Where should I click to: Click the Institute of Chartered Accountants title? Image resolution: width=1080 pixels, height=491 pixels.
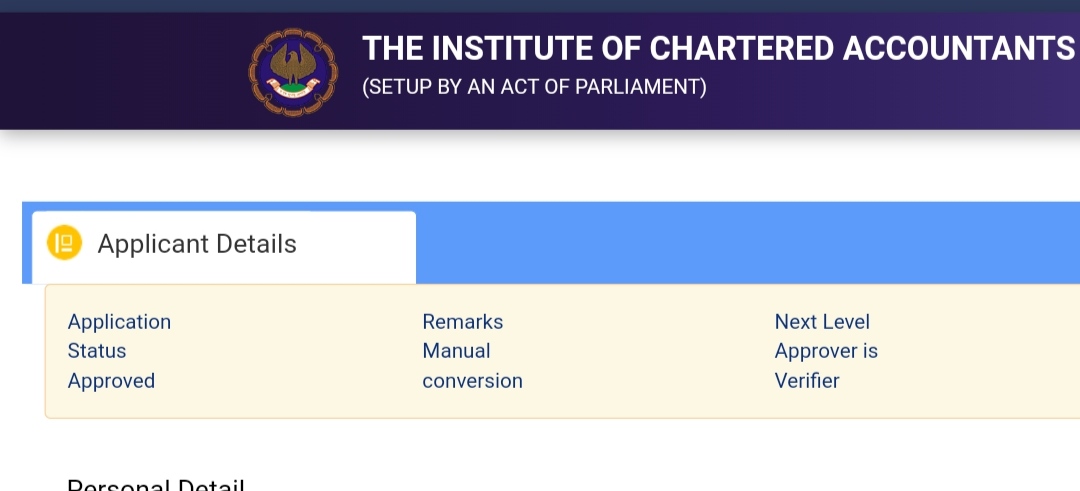[x=718, y=48]
